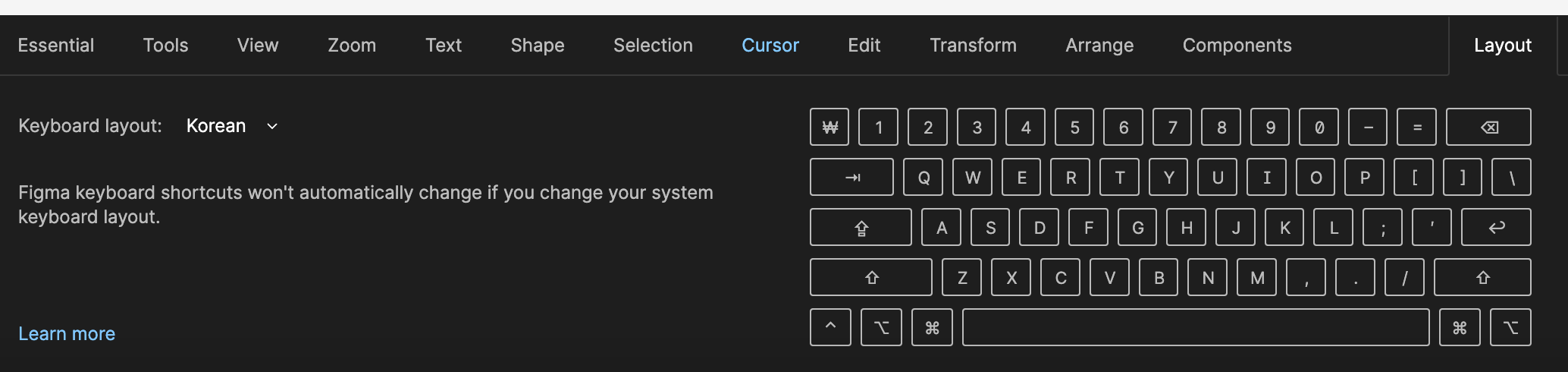Image resolution: width=1568 pixels, height=372 pixels.
Task: Click the Caps Lock key icon
Action: 861,227
